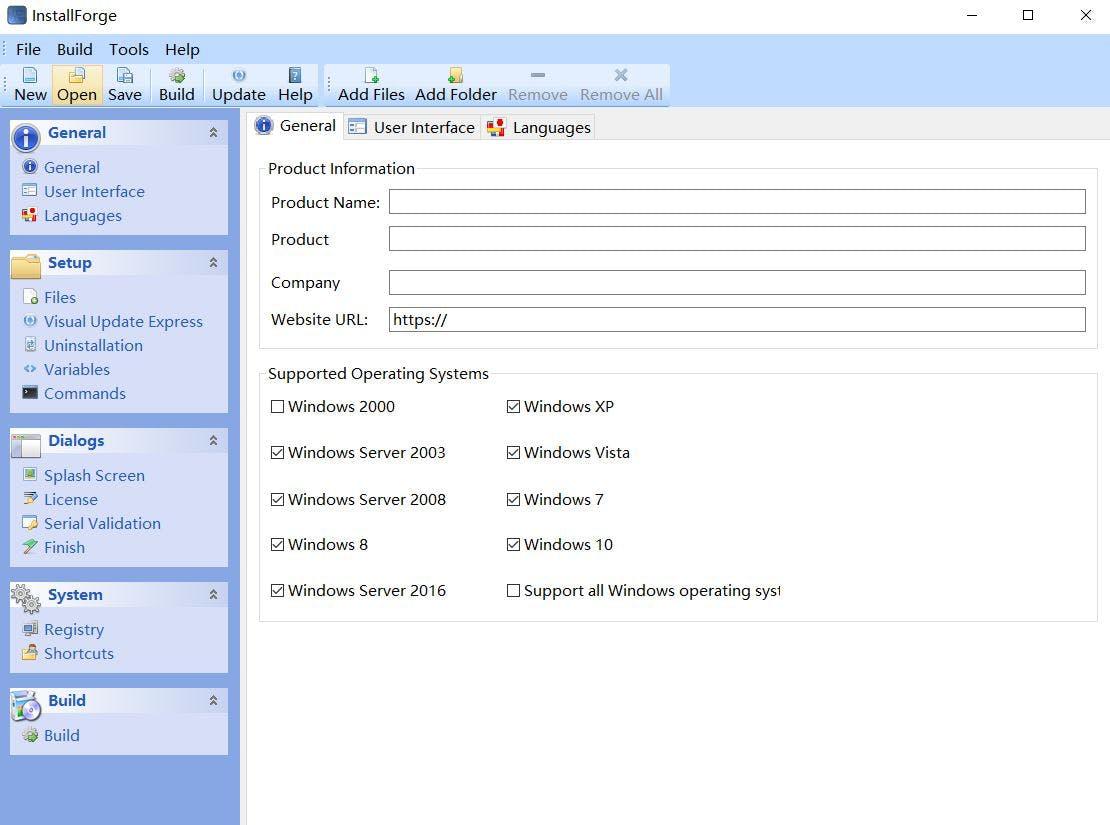Open a project with the Open toolbar icon
This screenshot has width=1110, height=825.
(76, 85)
